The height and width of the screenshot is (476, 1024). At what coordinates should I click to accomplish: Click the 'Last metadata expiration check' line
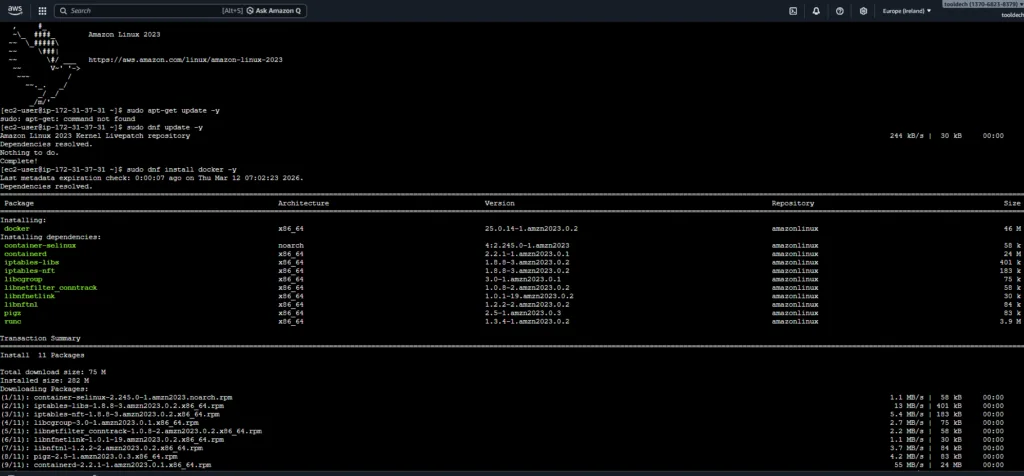(152, 178)
